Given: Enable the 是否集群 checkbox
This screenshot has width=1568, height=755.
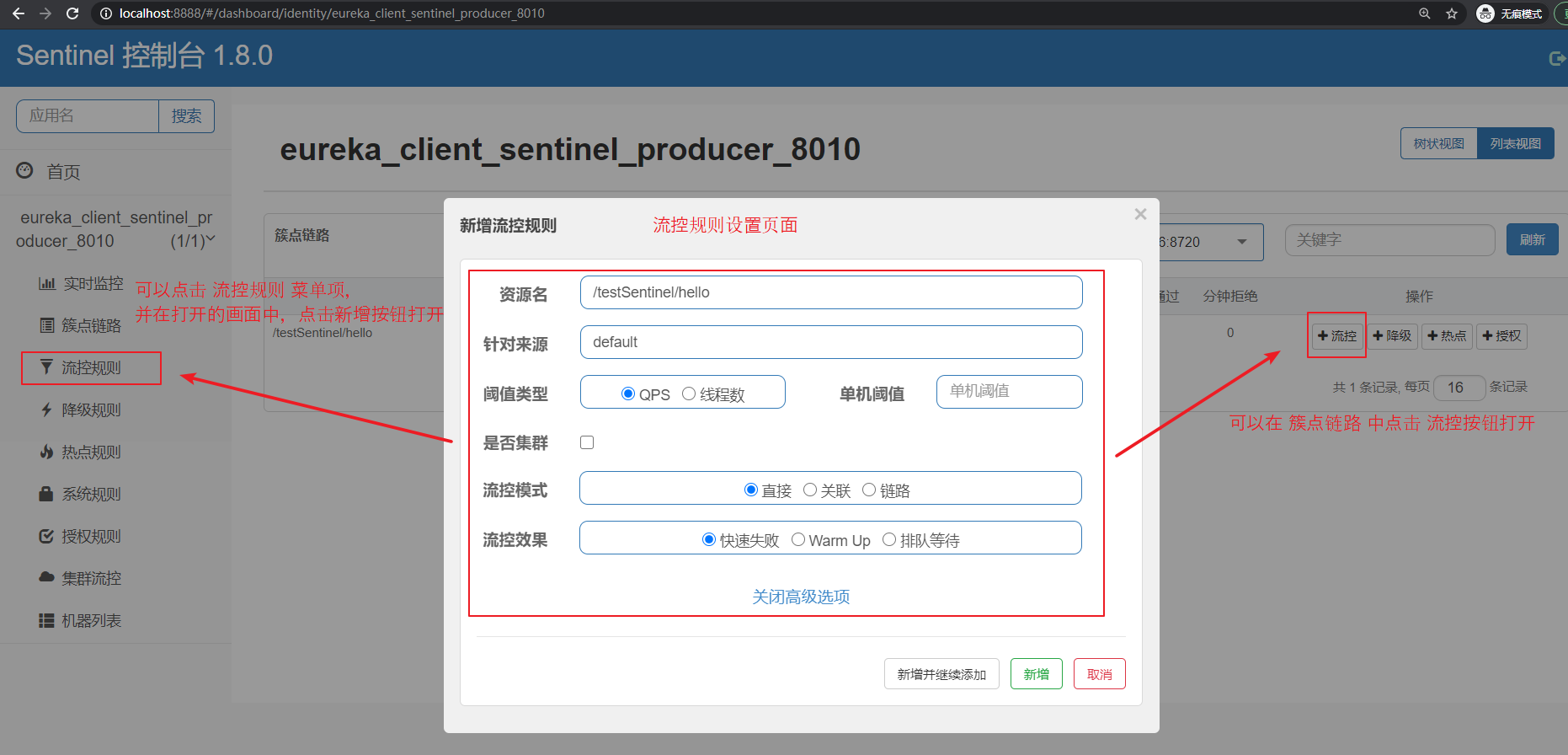Looking at the screenshot, I should 587,442.
